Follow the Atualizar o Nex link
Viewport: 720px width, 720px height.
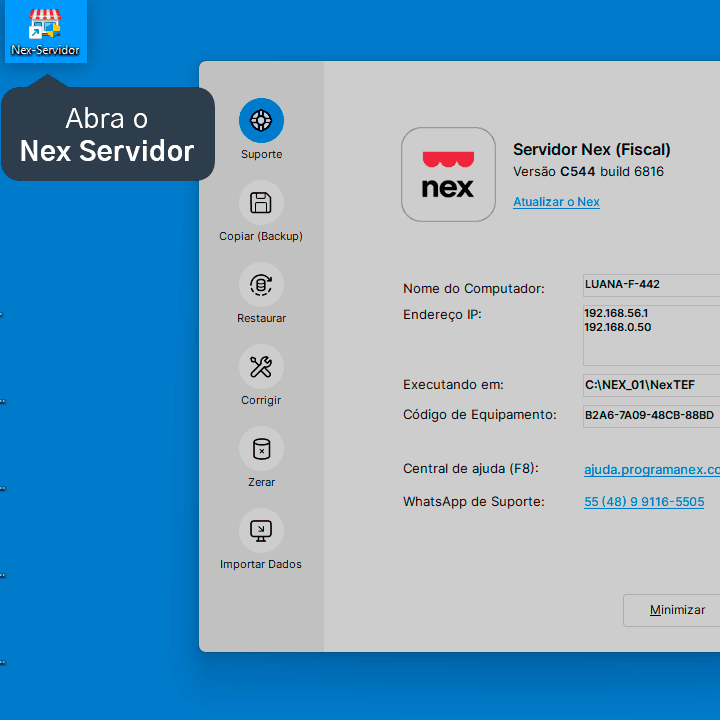tap(556, 202)
